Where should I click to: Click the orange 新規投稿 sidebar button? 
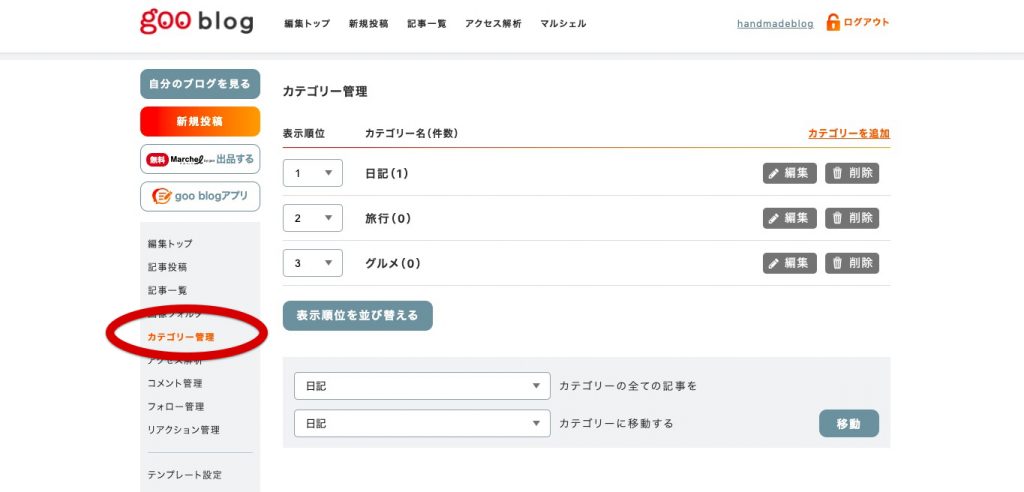click(x=200, y=122)
